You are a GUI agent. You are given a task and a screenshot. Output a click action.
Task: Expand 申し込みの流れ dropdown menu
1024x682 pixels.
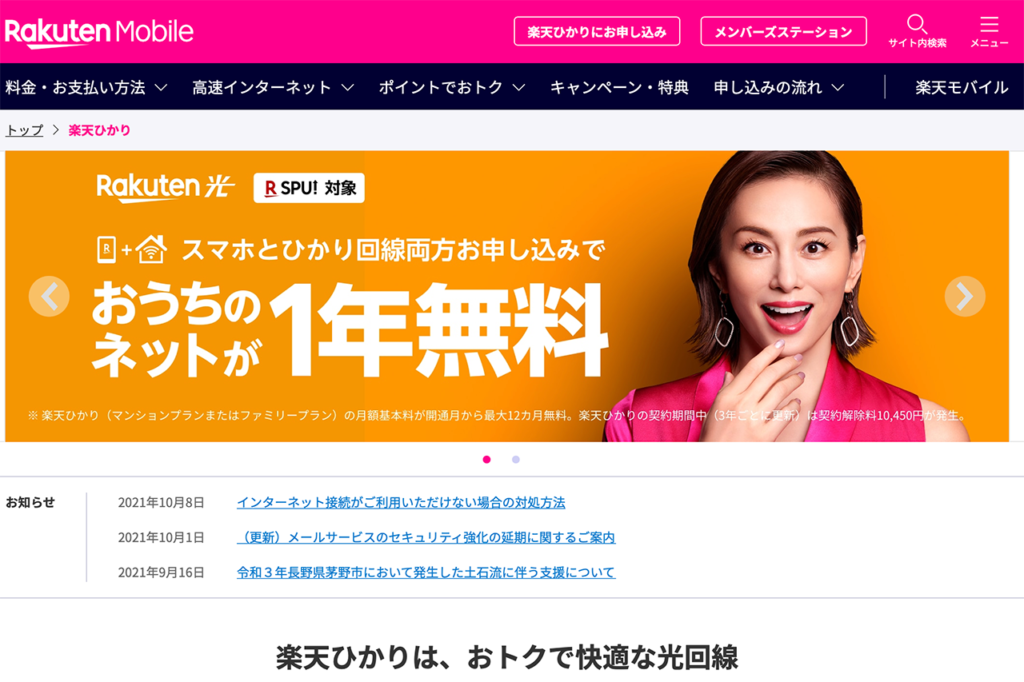779,87
